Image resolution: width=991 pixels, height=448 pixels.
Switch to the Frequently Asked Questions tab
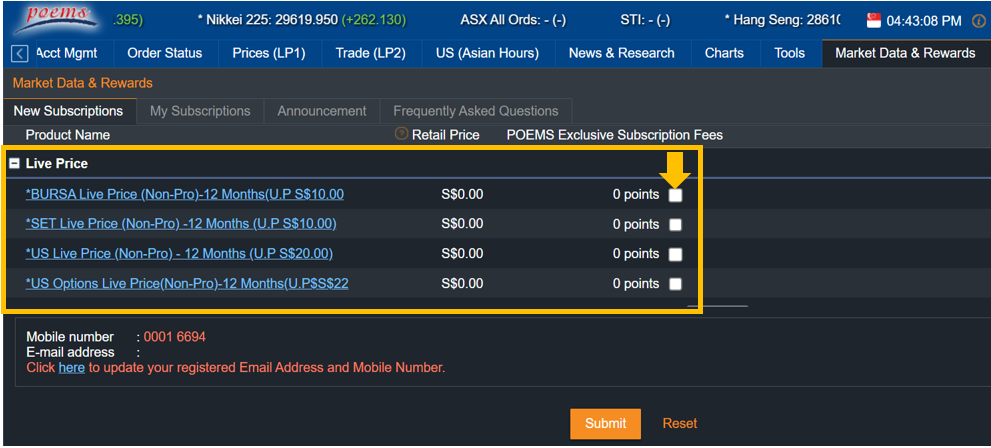[x=476, y=111]
